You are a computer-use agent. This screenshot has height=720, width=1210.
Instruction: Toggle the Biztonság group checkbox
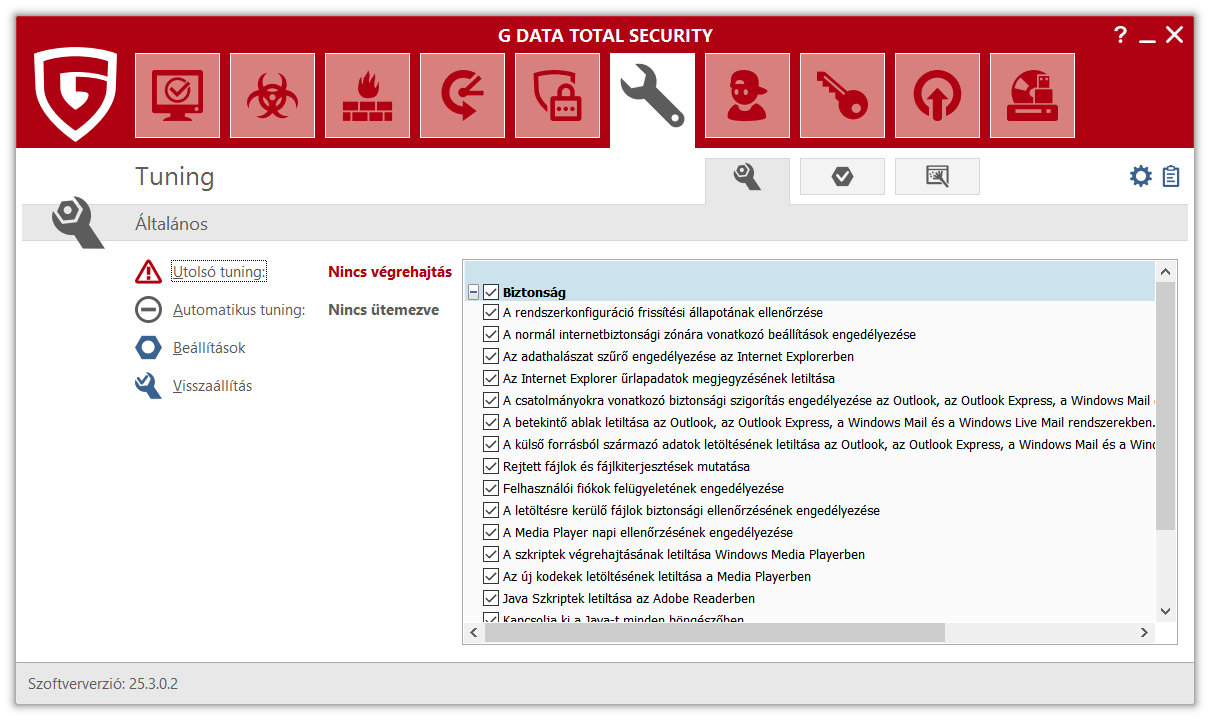click(x=491, y=293)
